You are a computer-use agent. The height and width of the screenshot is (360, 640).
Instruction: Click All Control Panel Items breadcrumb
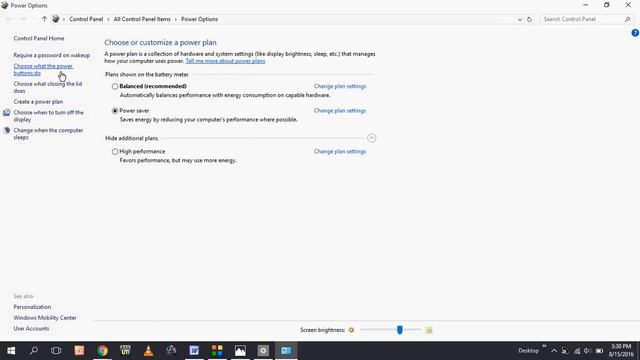[142, 19]
